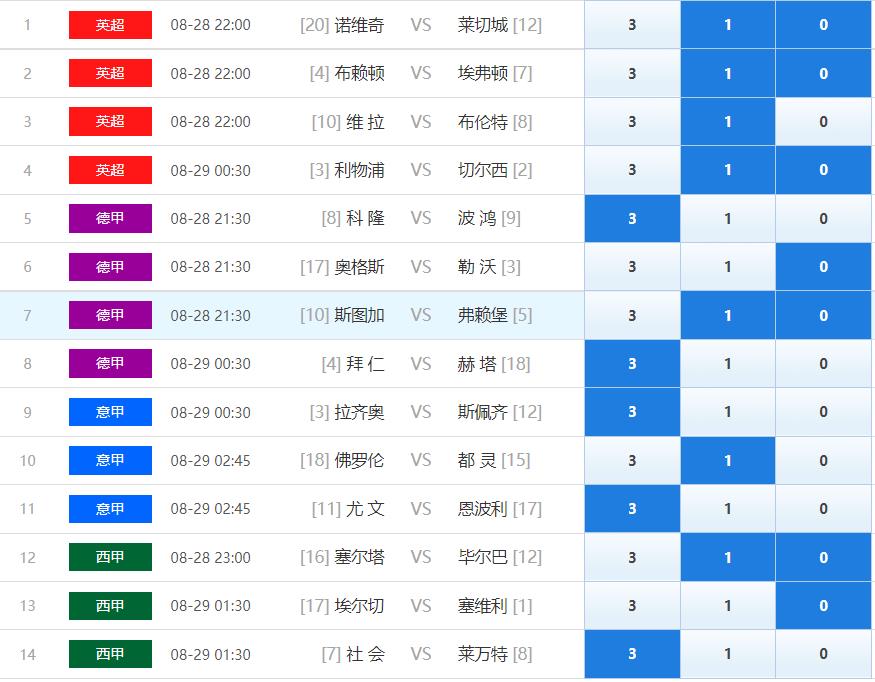Screen dimensions: 875x682
Task: Select option 1 for 科隆 vs 波鸿
Action: click(728, 219)
